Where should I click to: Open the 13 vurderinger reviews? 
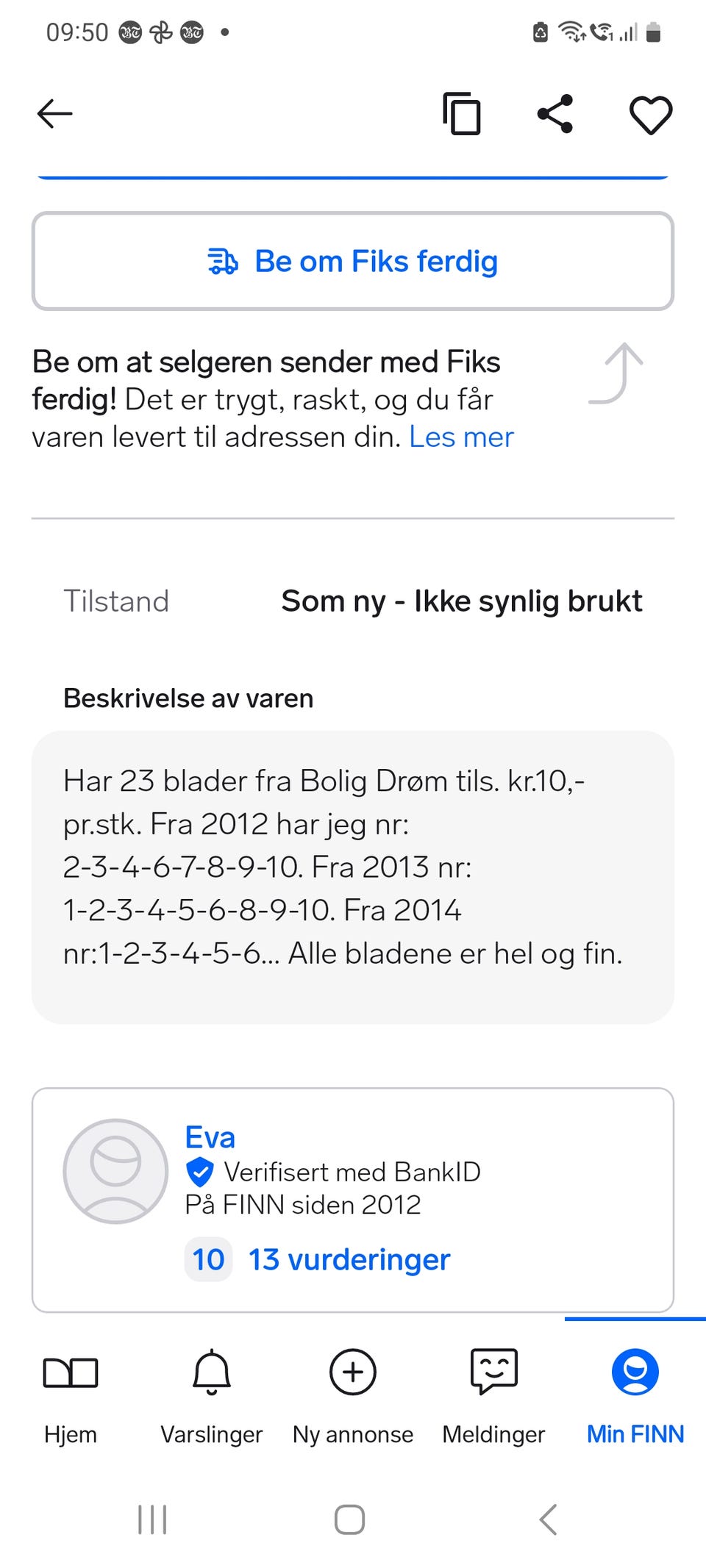[349, 1259]
